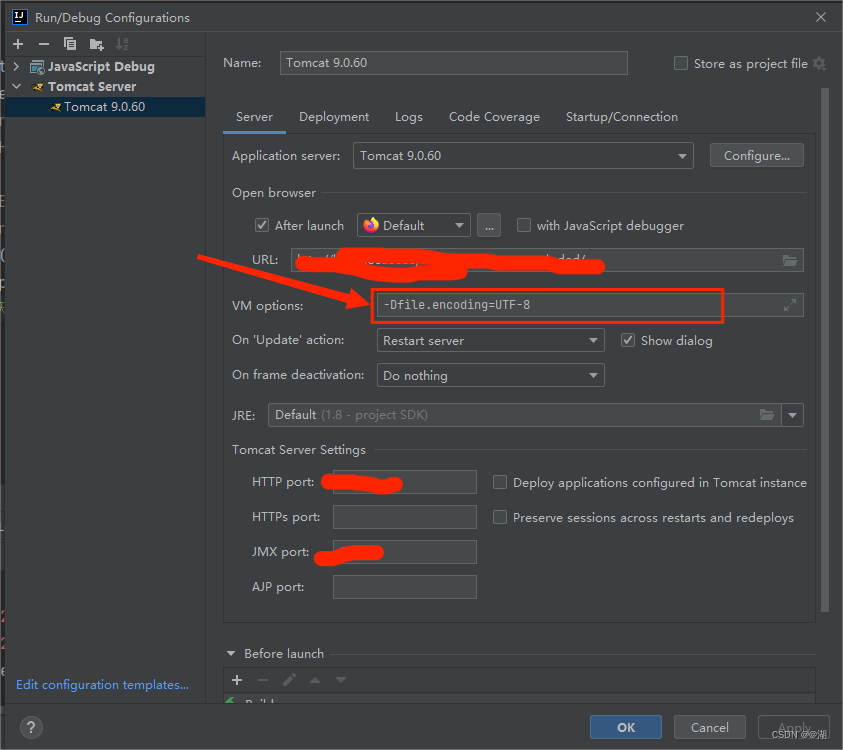
Task: Copy the selected configuration
Action: point(70,44)
